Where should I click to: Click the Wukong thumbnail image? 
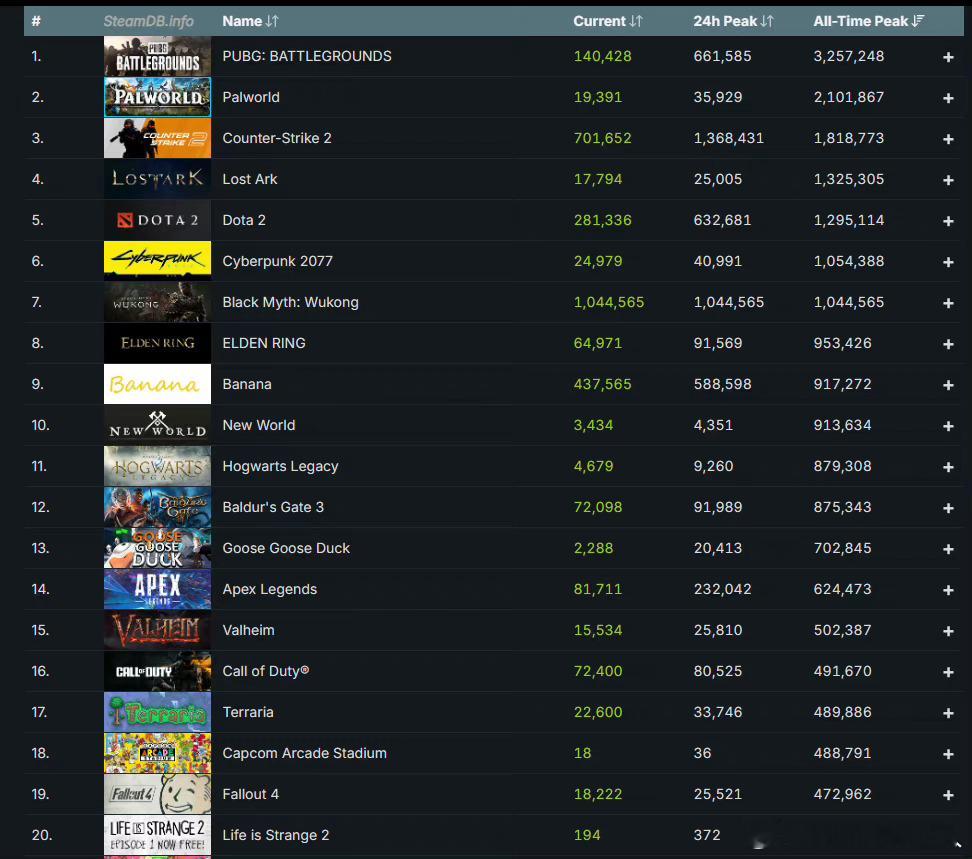(x=157, y=302)
